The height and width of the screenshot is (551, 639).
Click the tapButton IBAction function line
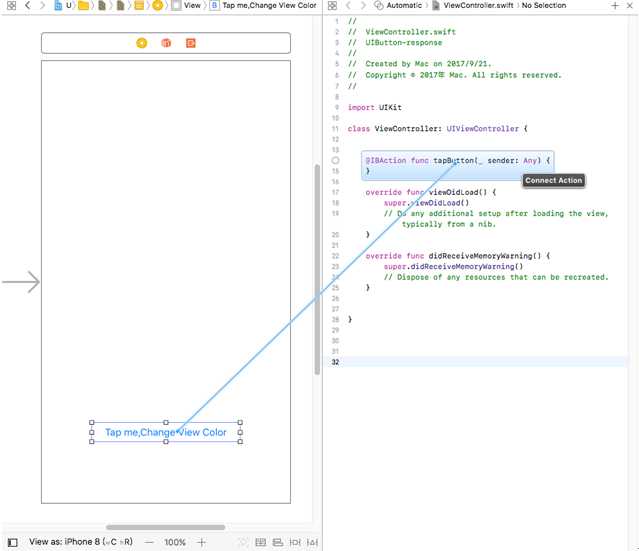457,161
